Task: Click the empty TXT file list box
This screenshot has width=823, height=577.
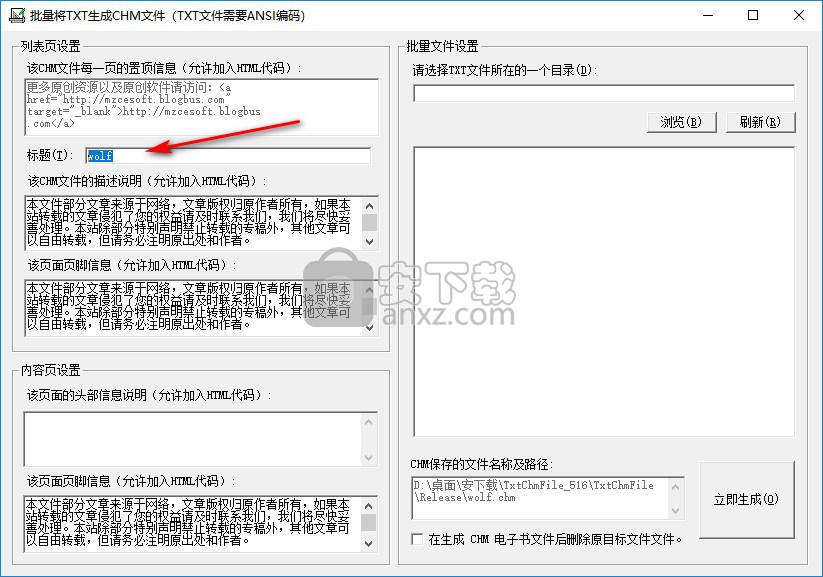Action: click(604, 292)
